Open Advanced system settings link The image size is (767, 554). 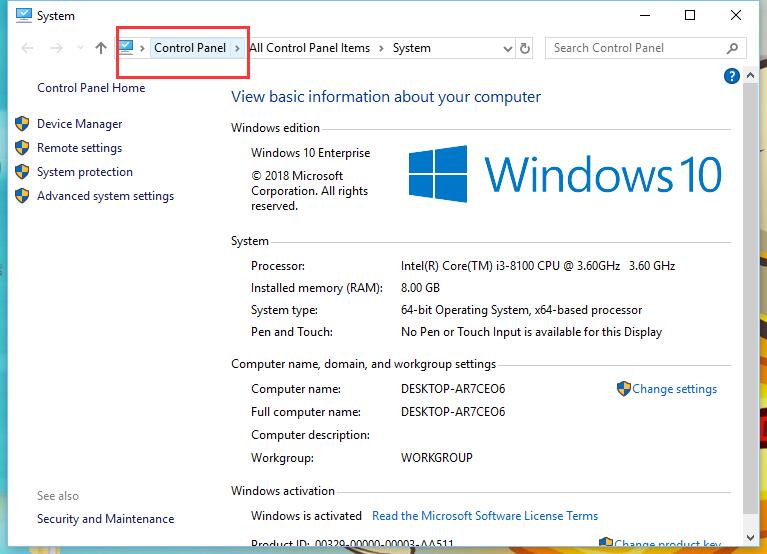106,196
